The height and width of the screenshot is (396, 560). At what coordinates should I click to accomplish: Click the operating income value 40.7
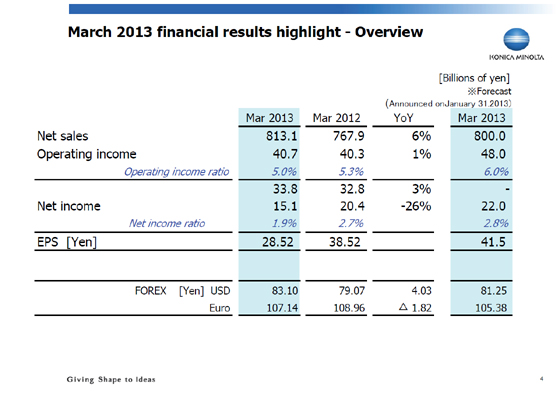(285, 154)
